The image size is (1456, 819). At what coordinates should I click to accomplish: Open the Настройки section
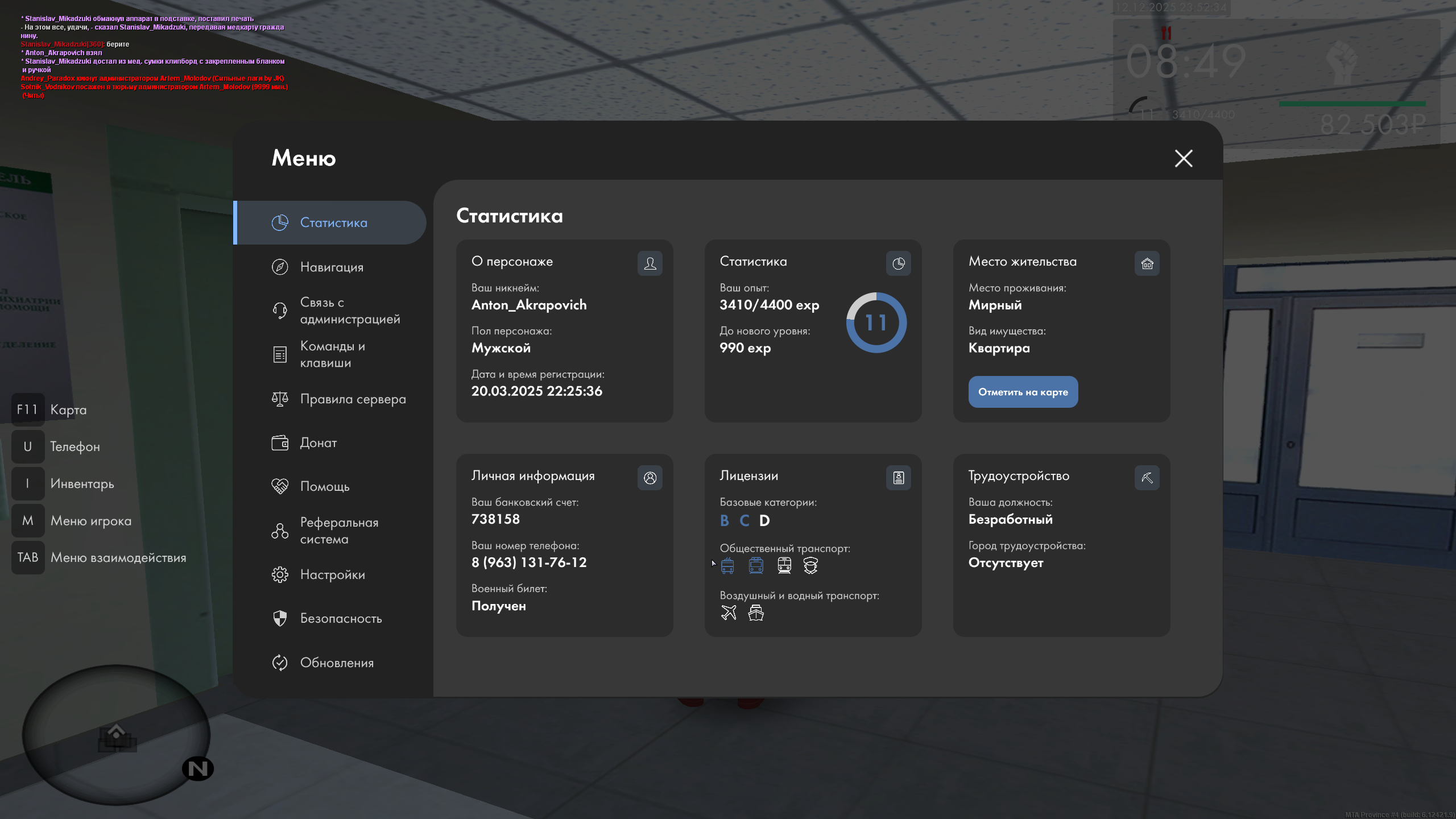click(x=332, y=574)
